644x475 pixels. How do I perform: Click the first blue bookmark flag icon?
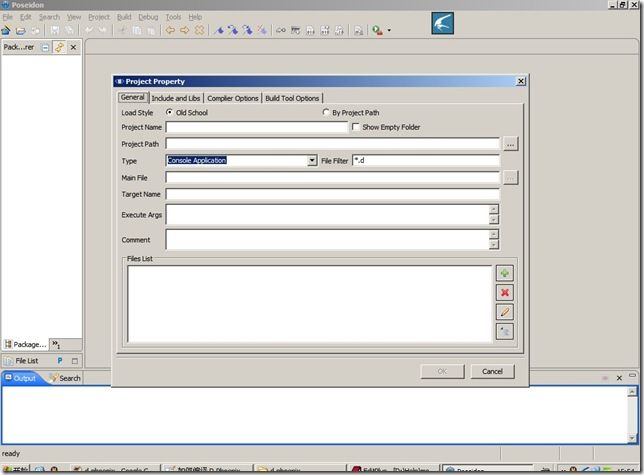point(219,30)
